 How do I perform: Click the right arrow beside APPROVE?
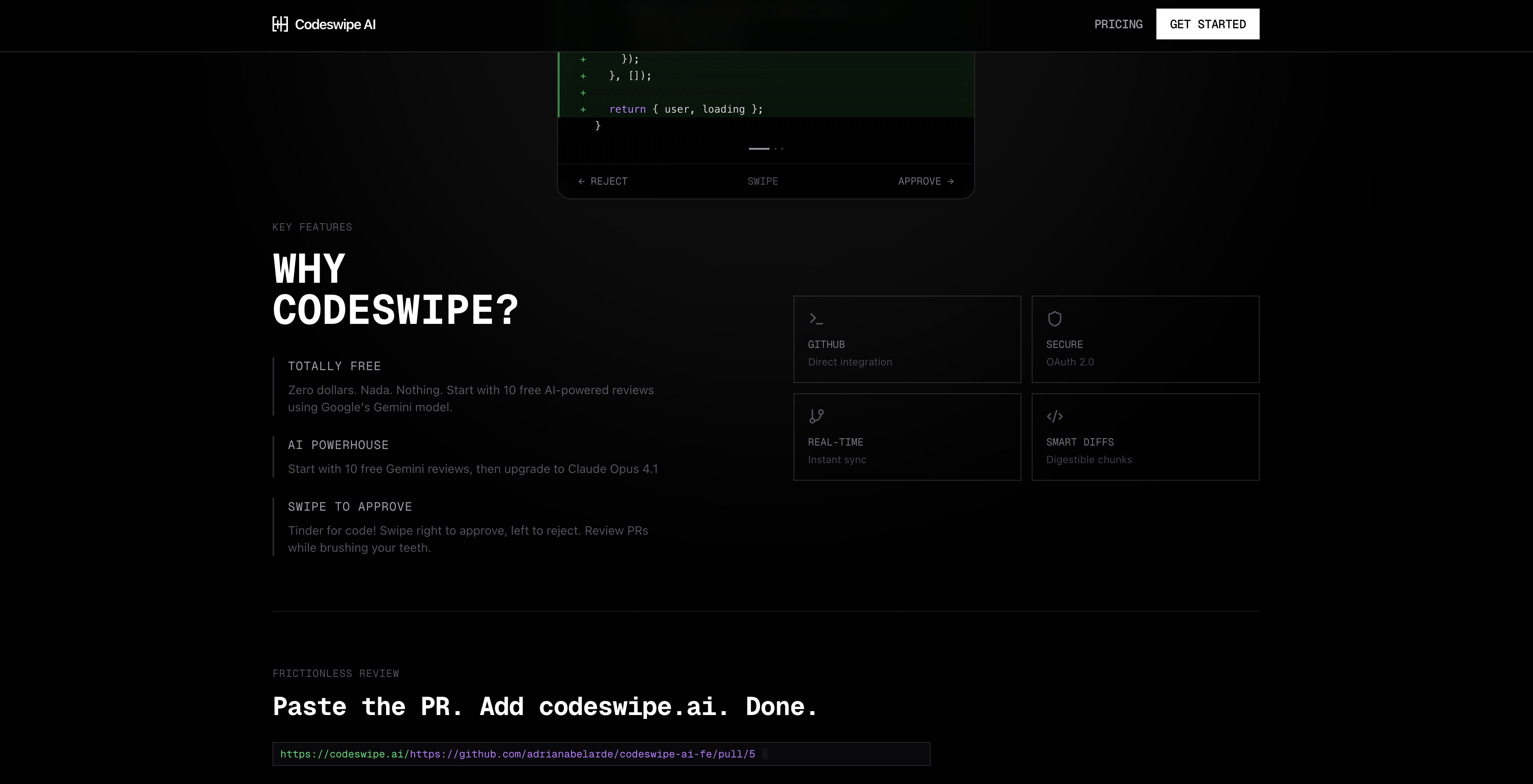click(x=950, y=181)
